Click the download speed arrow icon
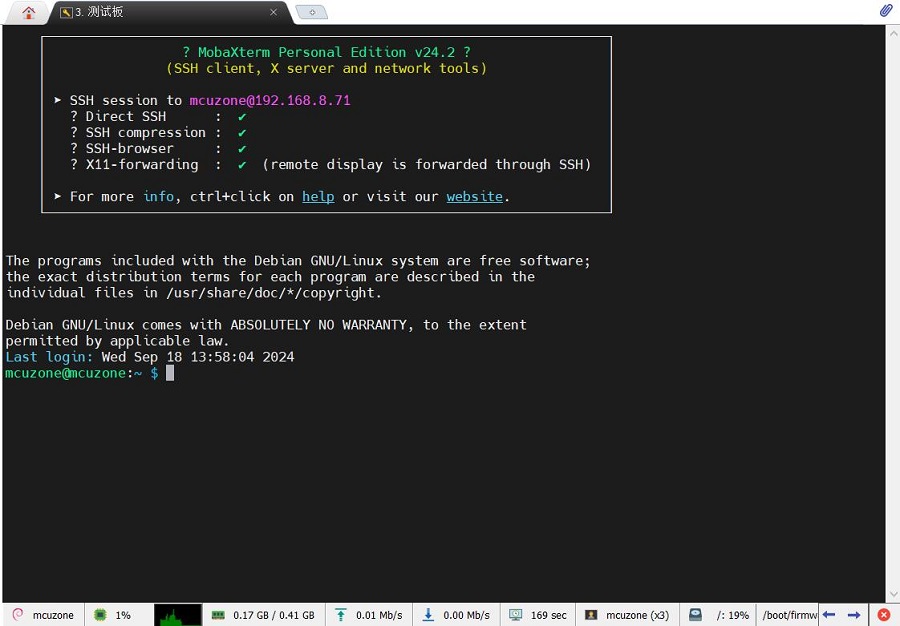 coord(428,615)
